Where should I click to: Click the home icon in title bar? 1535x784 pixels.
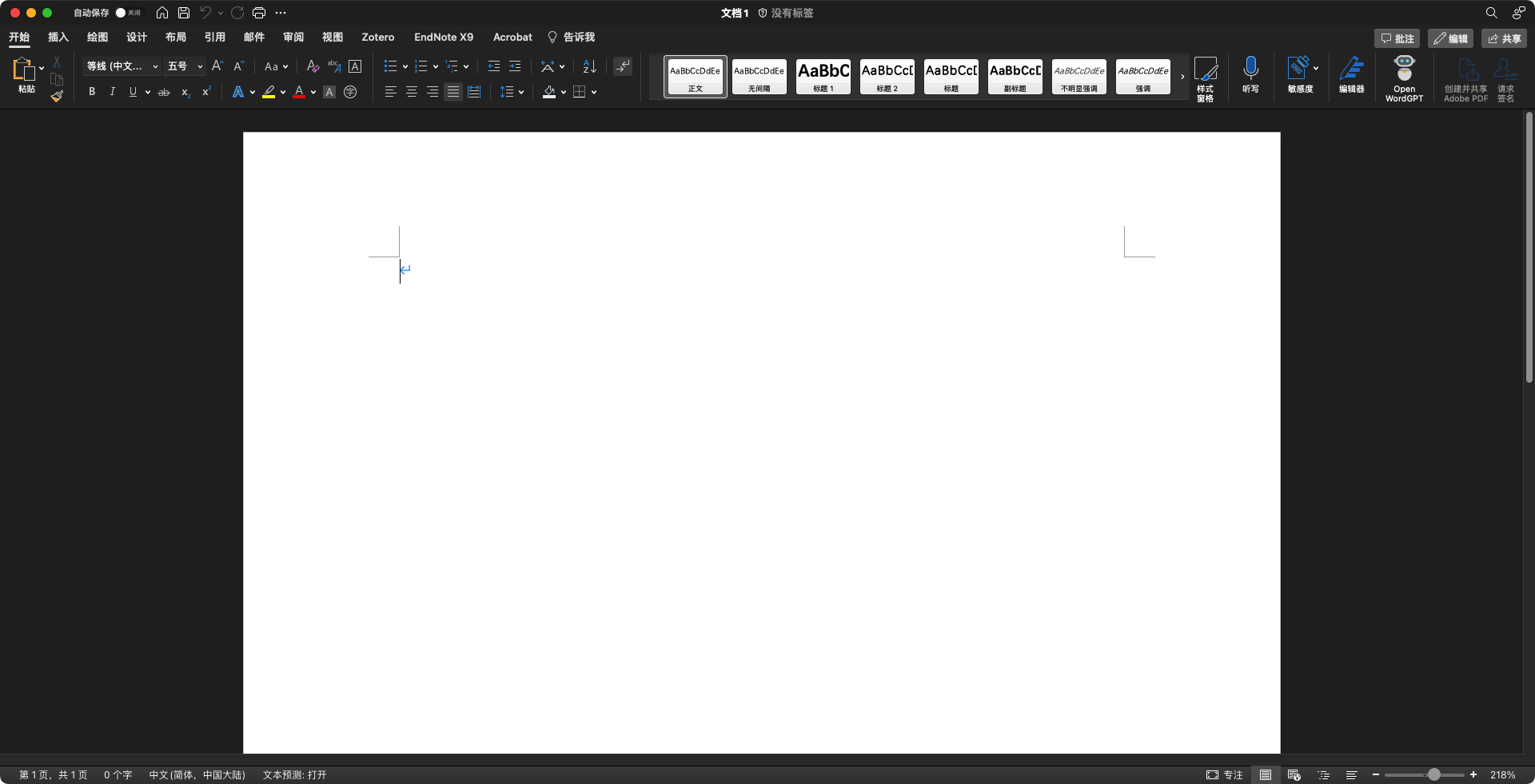coord(162,13)
